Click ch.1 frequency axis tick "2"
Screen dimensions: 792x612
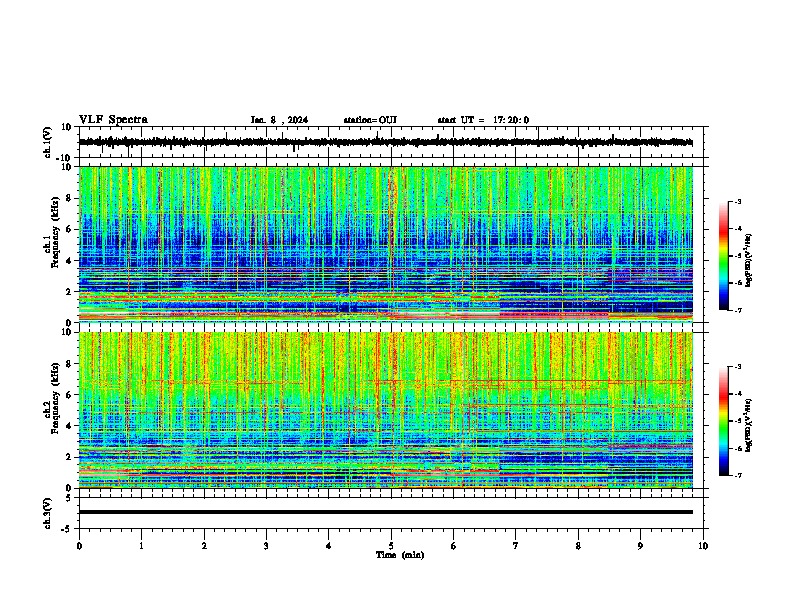(x=69, y=291)
